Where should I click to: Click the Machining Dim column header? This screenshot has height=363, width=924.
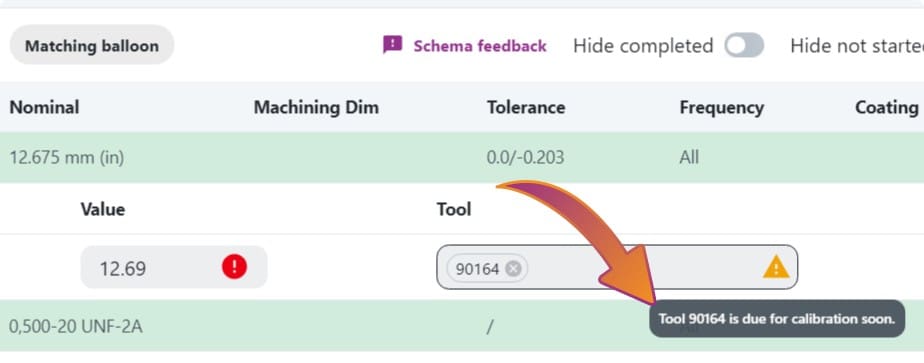click(316, 107)
